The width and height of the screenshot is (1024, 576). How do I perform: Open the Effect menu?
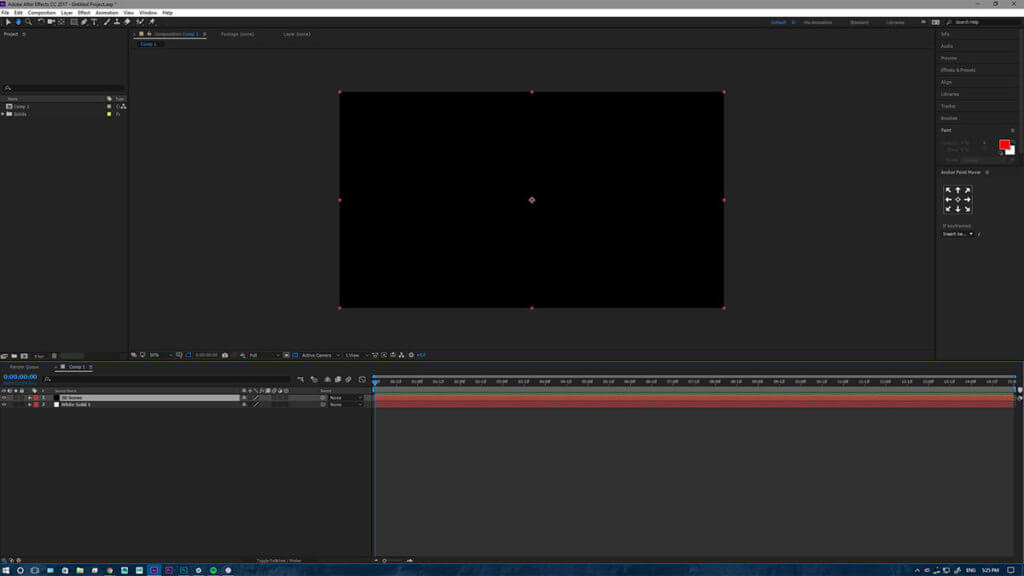click(x=84, y=12)
